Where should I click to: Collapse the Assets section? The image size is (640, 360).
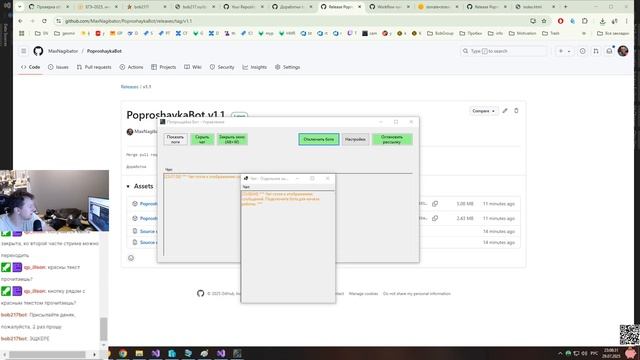click(x=140, y=186)
